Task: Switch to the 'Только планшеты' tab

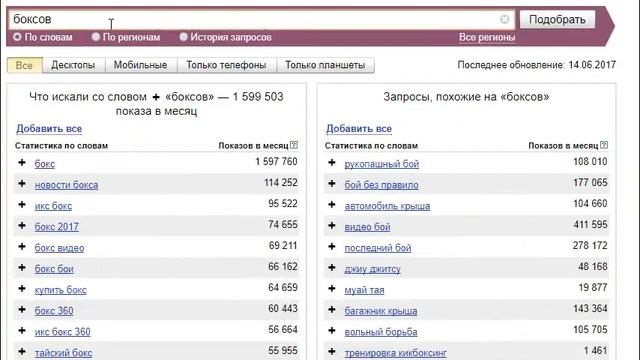Action: coord(325,65)
